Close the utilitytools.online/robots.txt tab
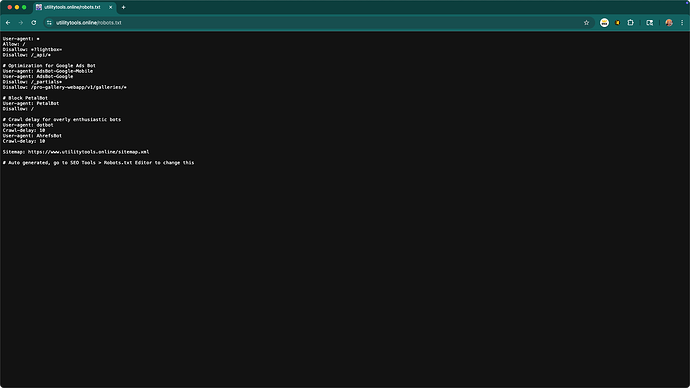Image resolution: width=690 pixels, height=388 pixels. pyautogui.click(x=110, y=7)
